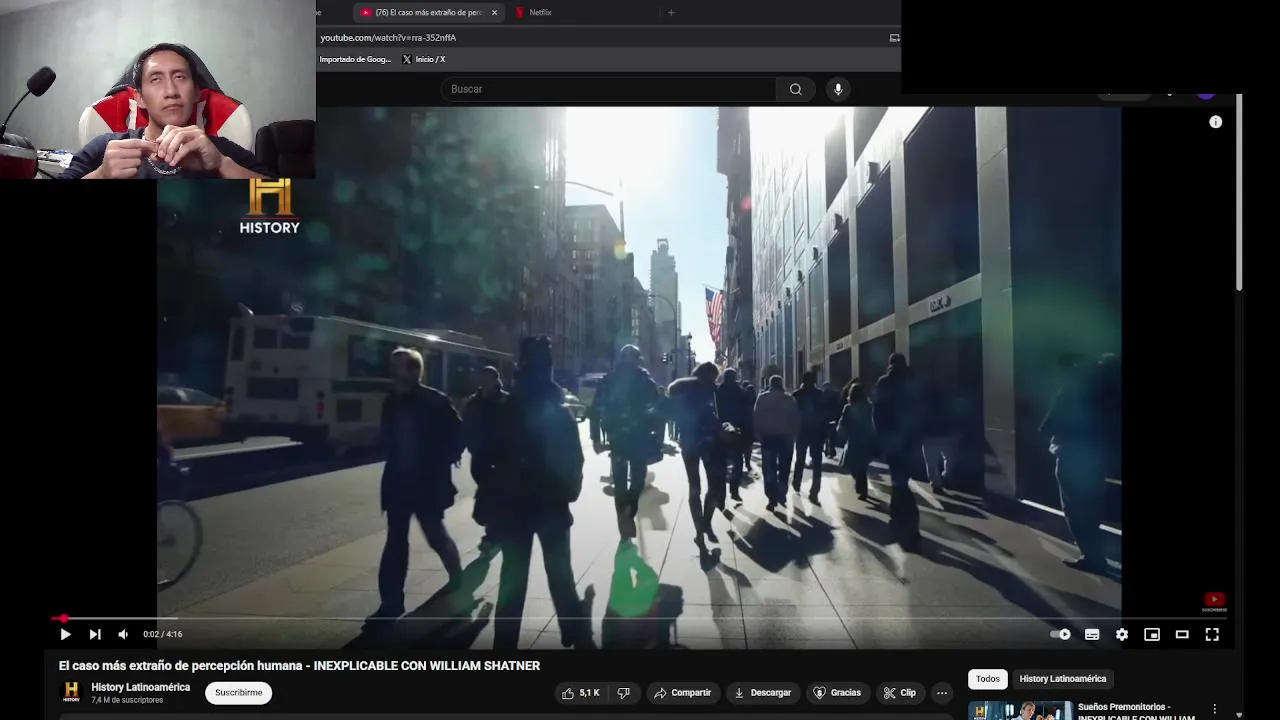1280x720 pixels.
Task: Open the History Latinoamérica channel link
Action: 141,687
